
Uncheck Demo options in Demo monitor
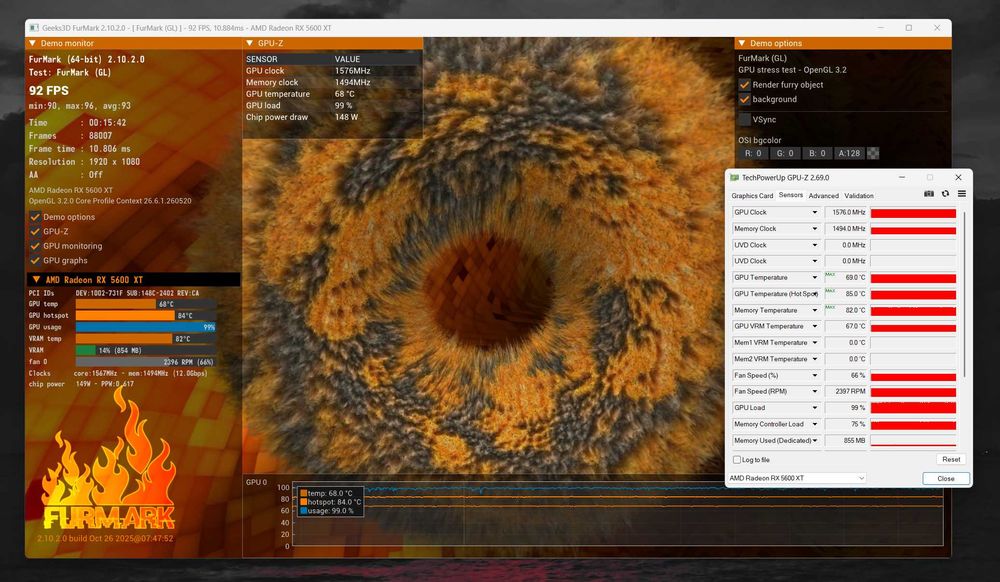point(35,217)
